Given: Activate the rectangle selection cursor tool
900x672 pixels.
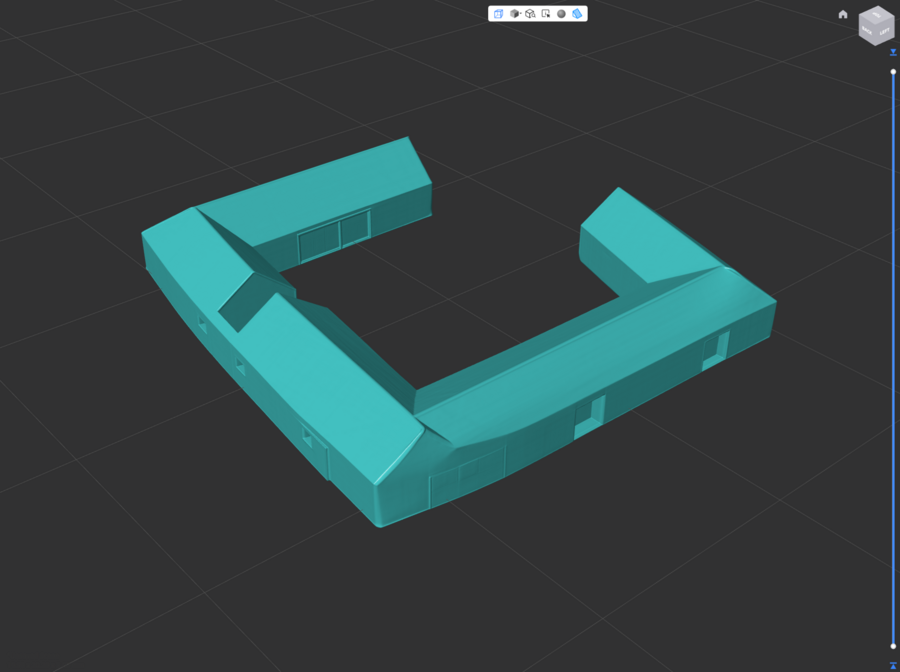Looking at the screenshot, I should [x=546, y=14].
